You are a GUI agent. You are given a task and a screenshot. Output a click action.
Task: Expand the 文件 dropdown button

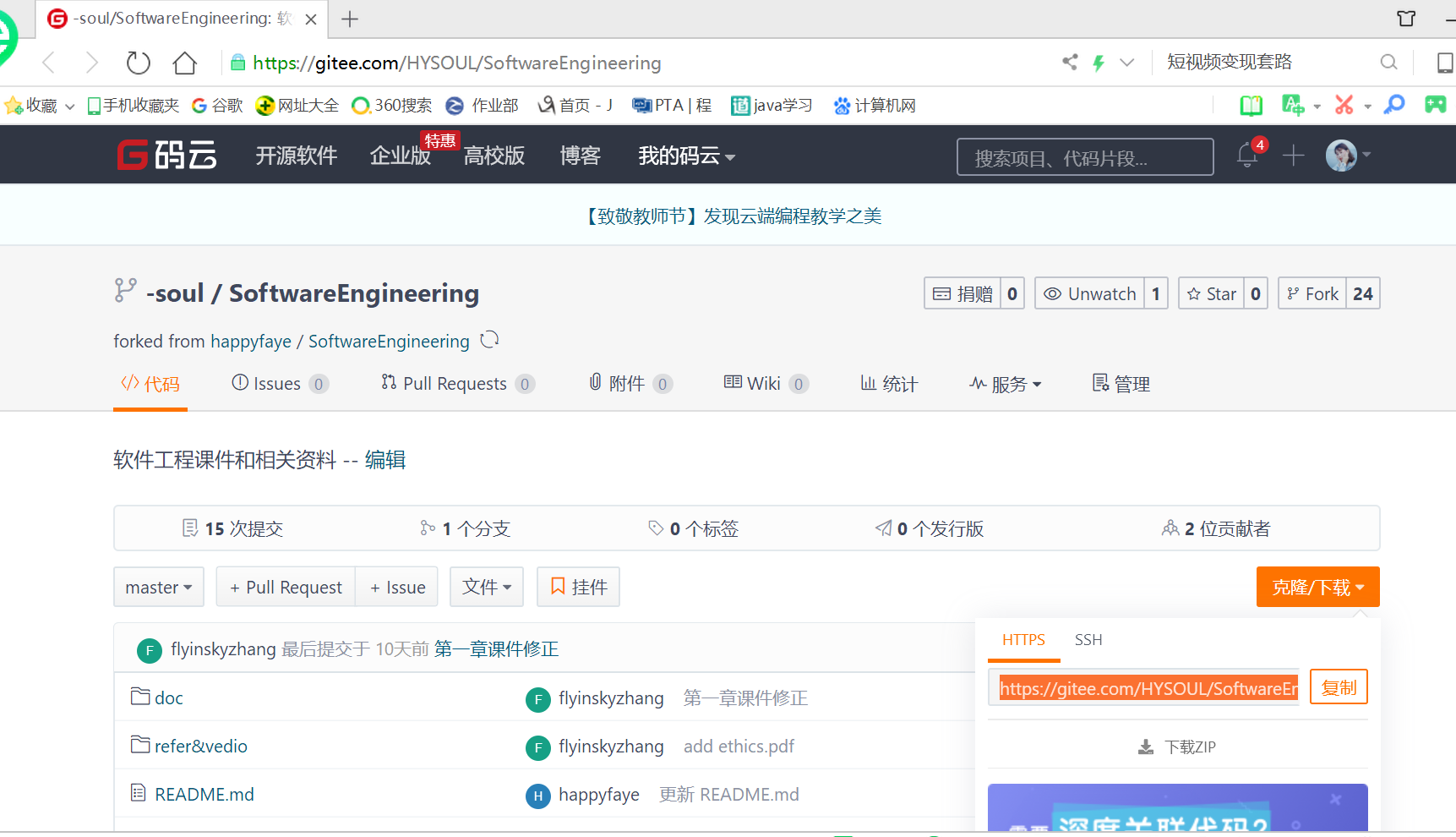[487, 587]
